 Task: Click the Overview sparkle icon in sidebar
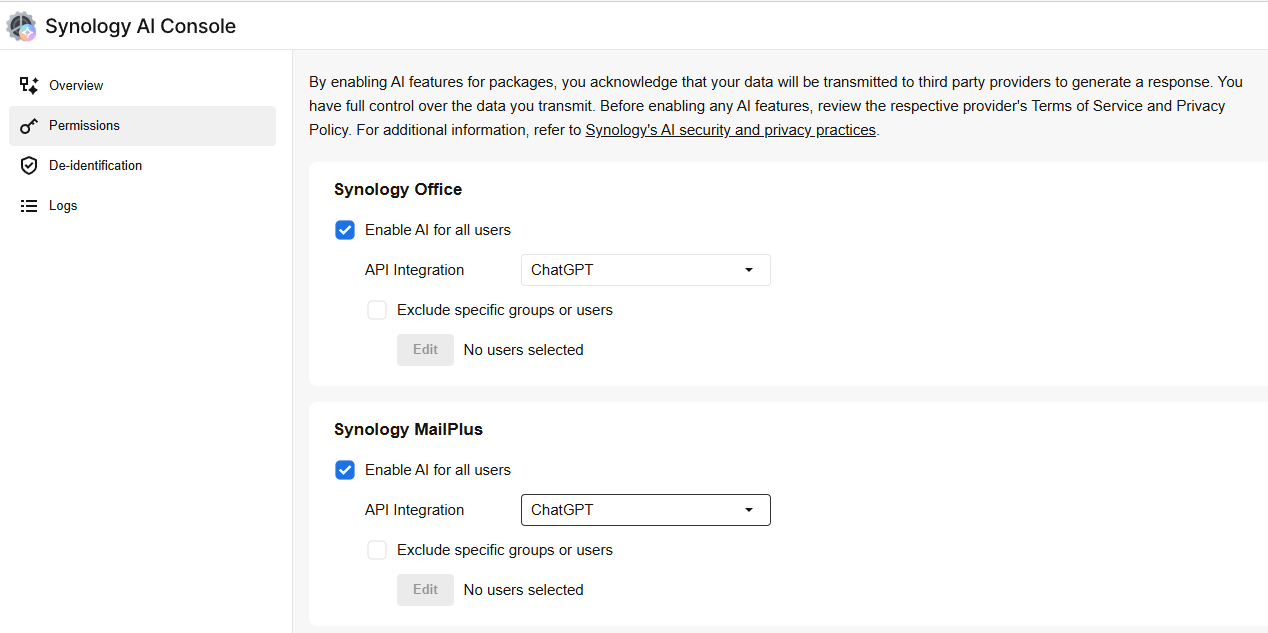(29, 85)
